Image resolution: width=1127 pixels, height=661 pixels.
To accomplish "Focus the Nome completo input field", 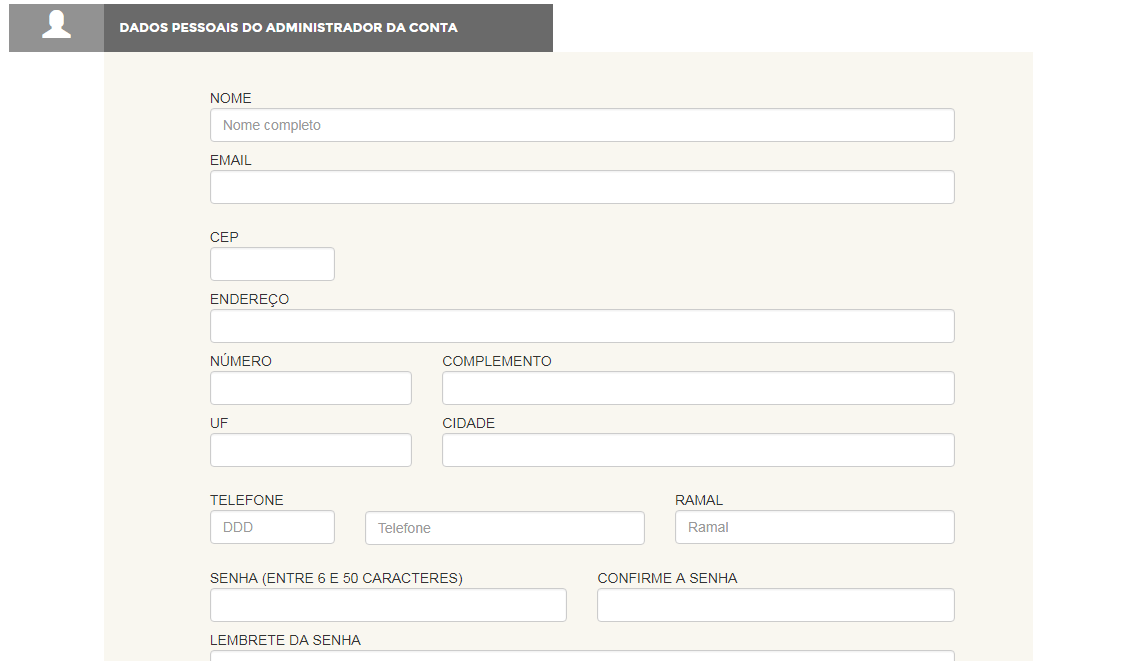I will (x=582, y=125).
